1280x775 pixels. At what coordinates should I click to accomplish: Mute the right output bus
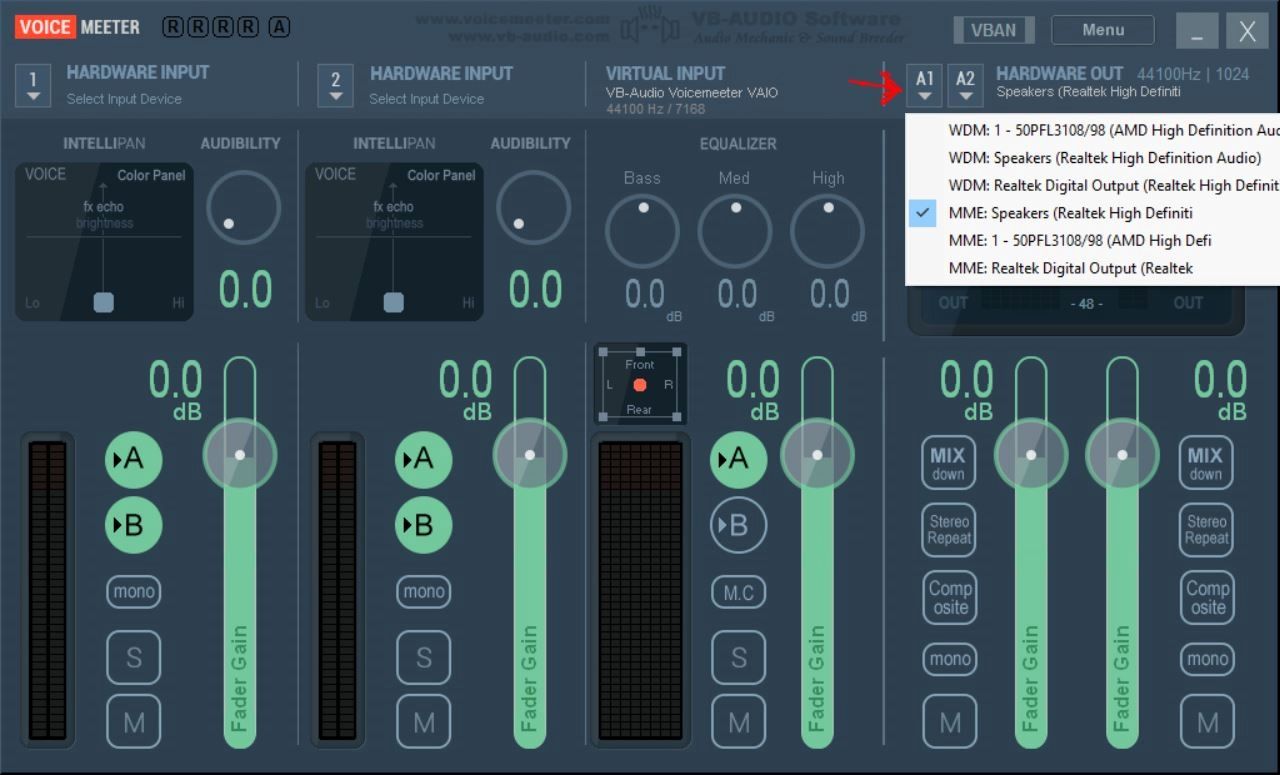click(x=1206, y=722)
